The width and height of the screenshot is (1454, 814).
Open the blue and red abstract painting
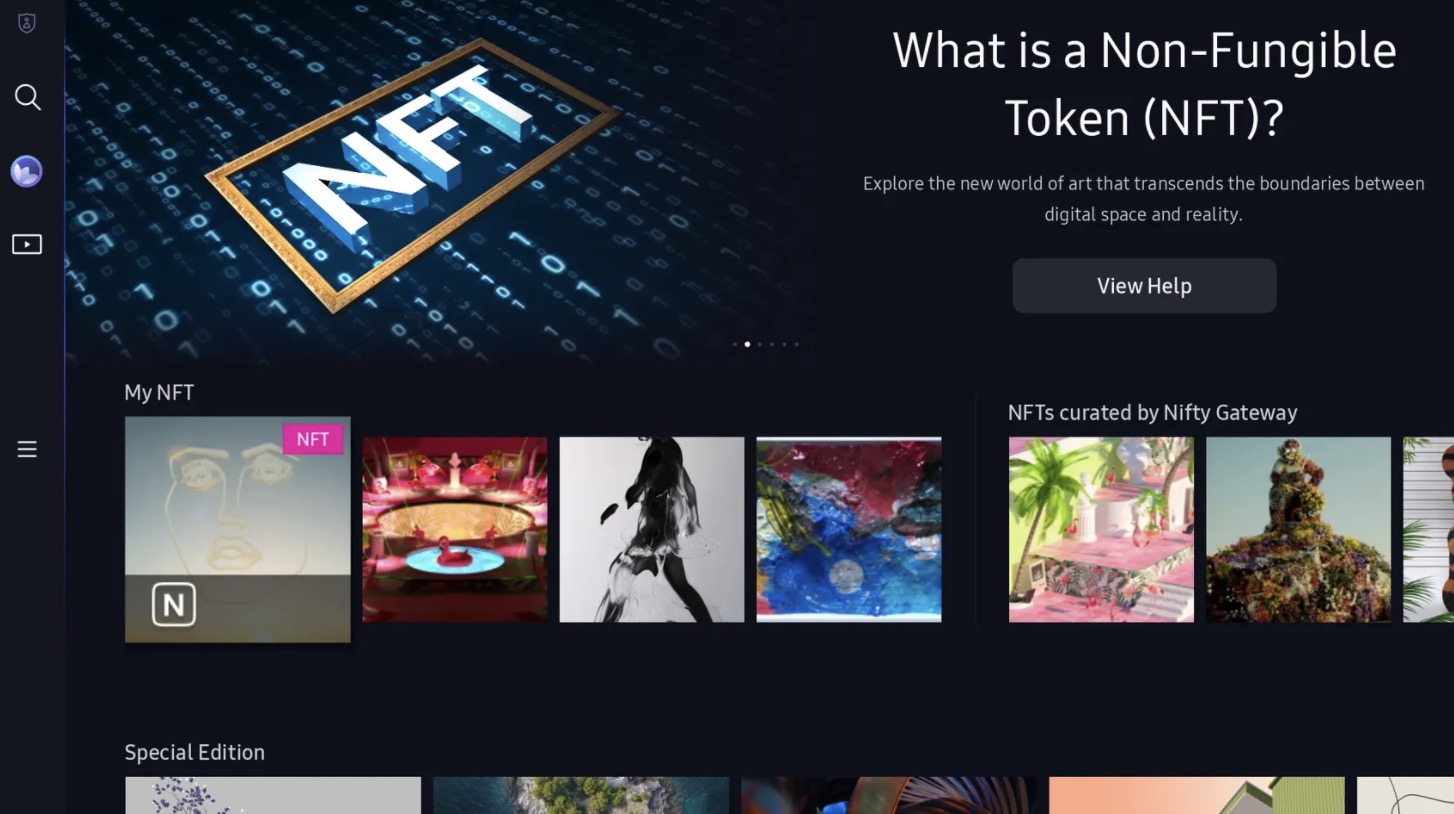pos(849,529)
